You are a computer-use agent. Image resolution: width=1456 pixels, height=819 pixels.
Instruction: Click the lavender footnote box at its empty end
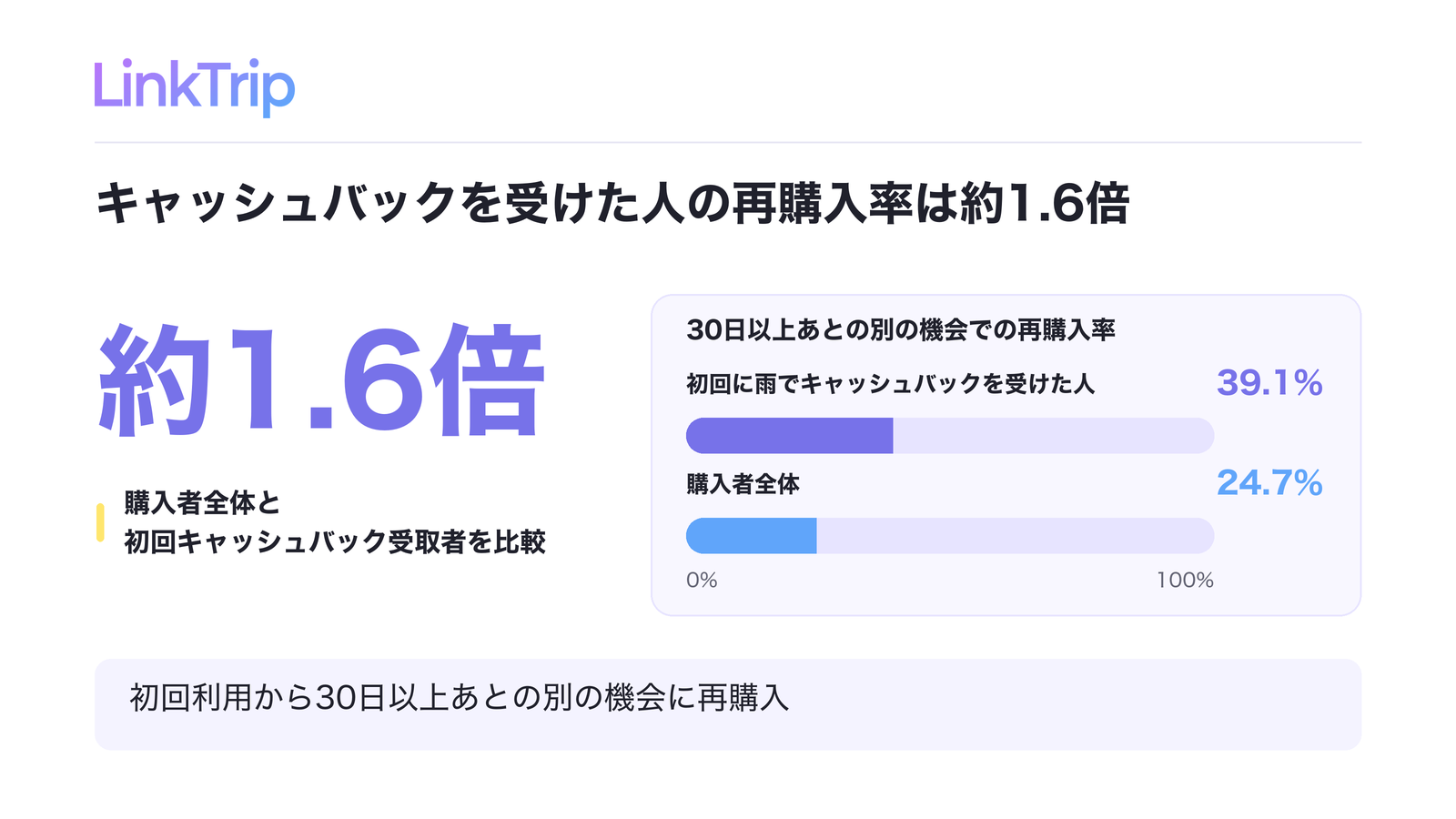pyautogui.click(x=1092, y=704)
